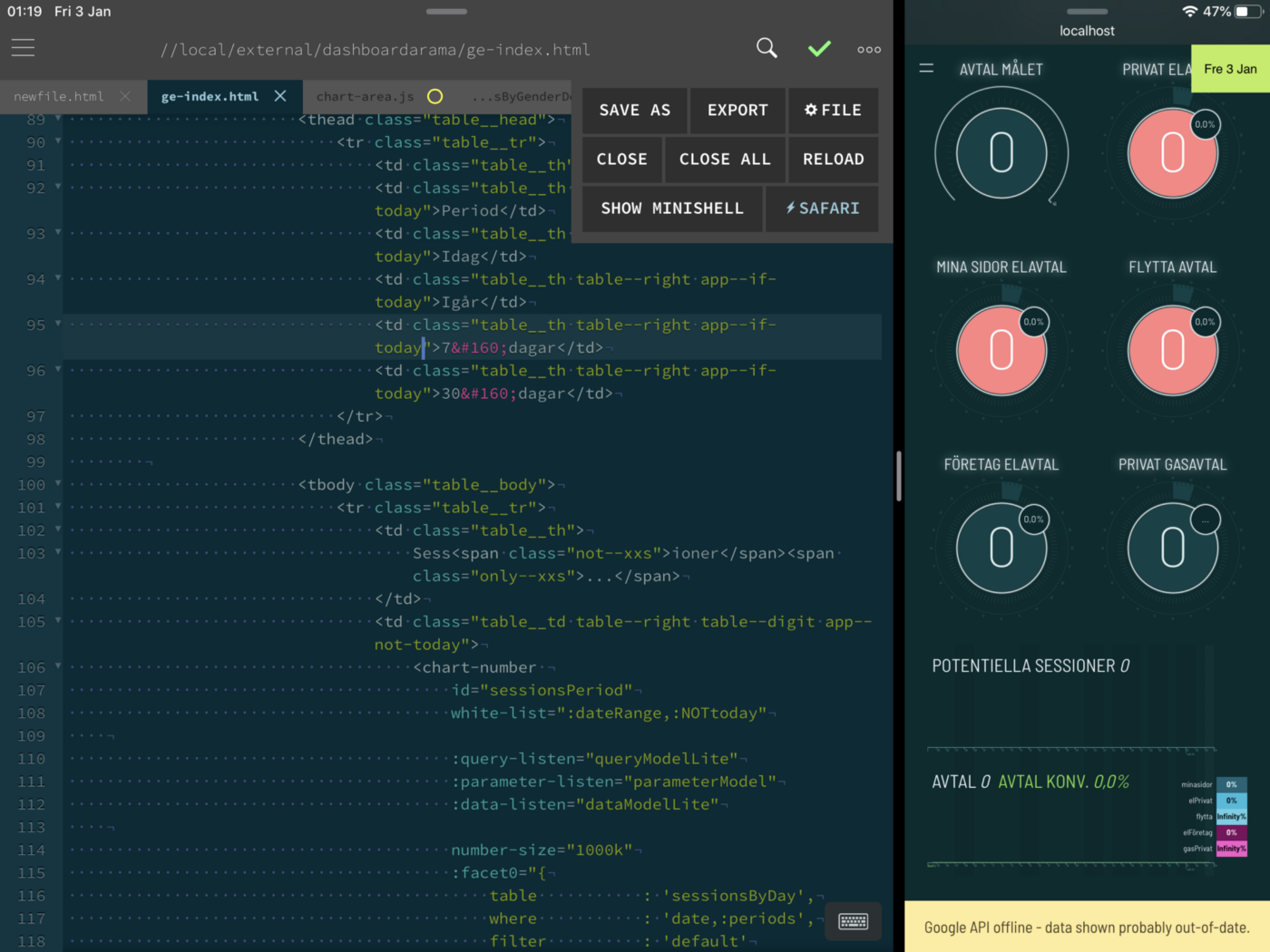Select Close in the popup menu
Viewport: 1270px width, 952px height.
tap(622, 160)
